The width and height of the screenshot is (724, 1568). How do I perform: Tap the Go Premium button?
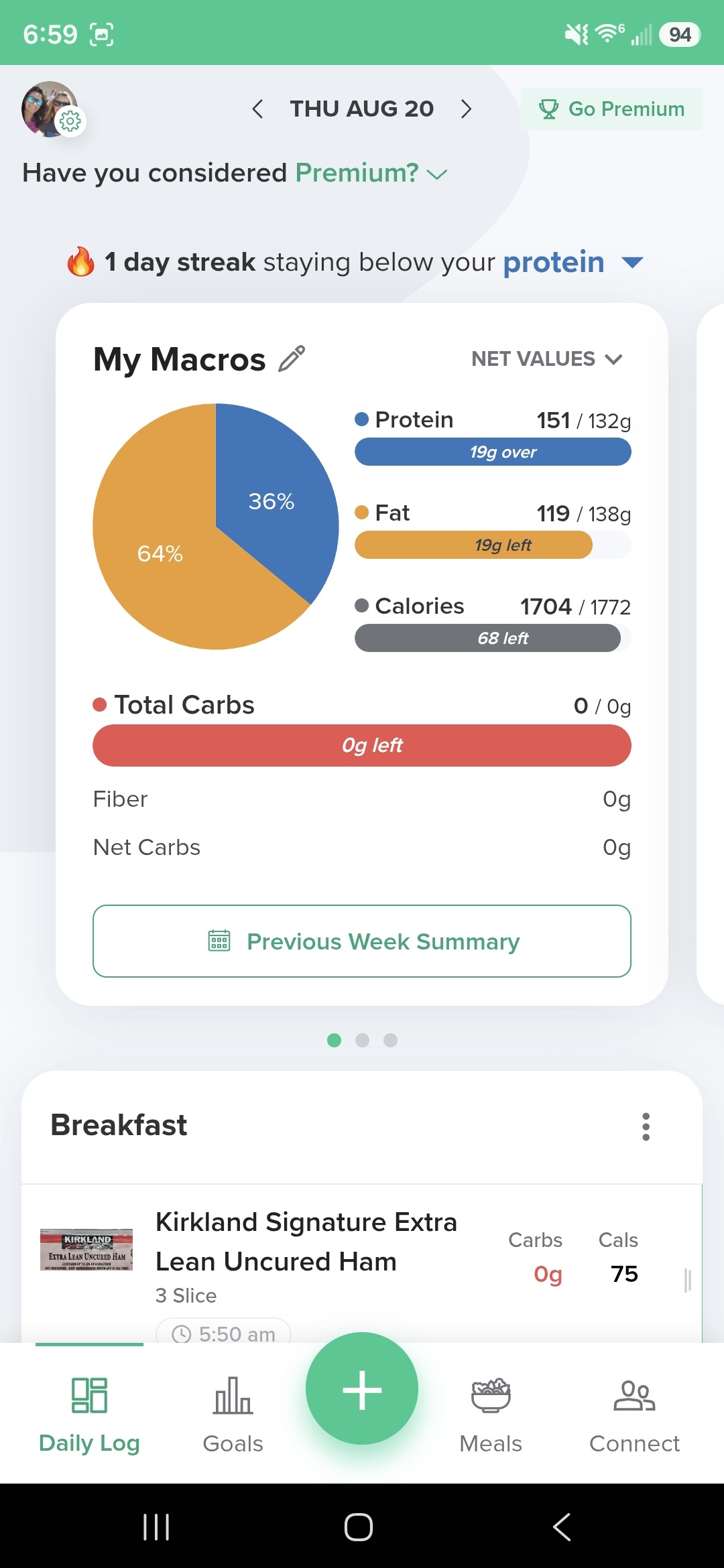612,109
